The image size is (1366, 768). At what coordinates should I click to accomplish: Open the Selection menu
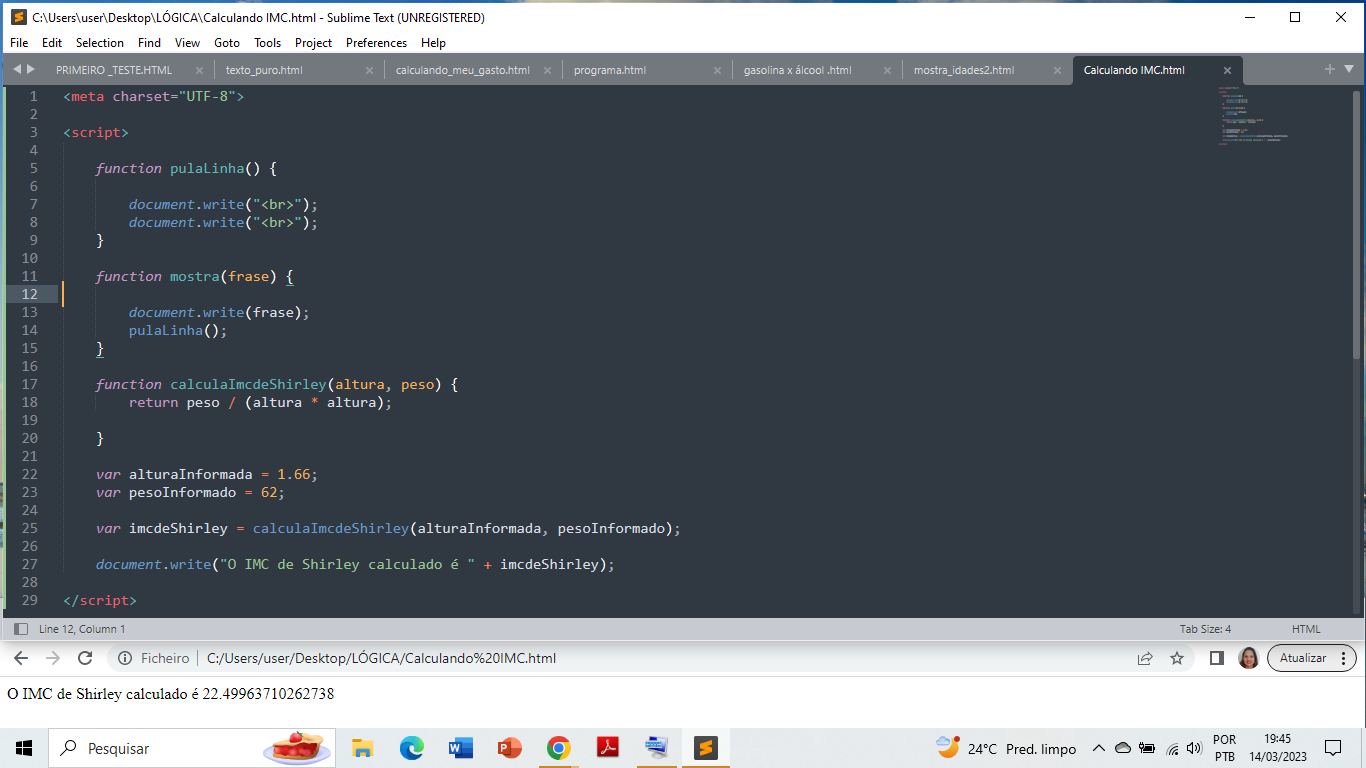pyautogui.click(x=100, y=43)
